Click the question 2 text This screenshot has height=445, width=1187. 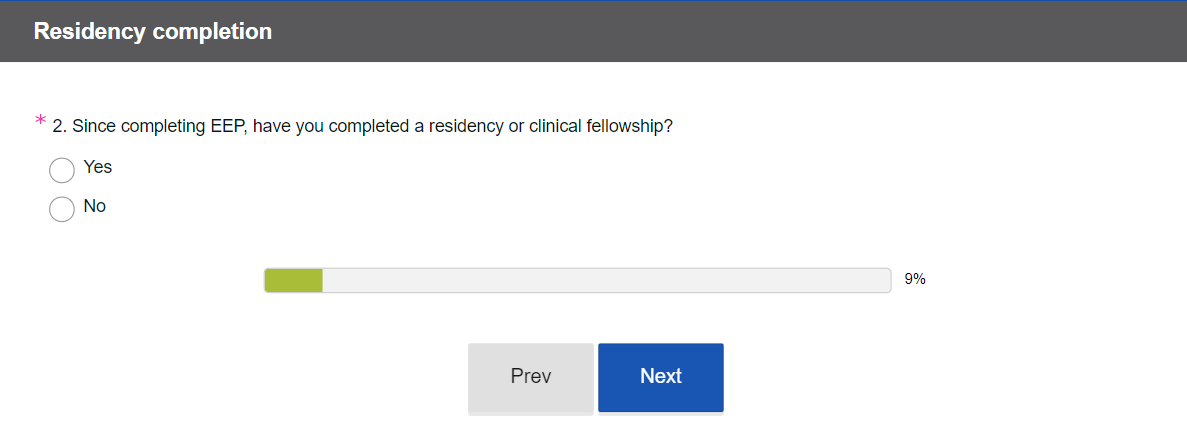[x=362, y=127]
